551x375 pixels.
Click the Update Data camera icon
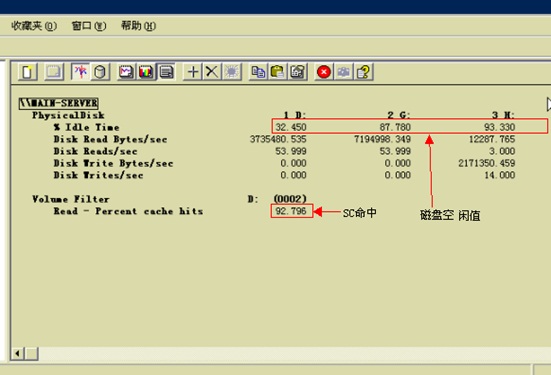[x=343, y=72]
